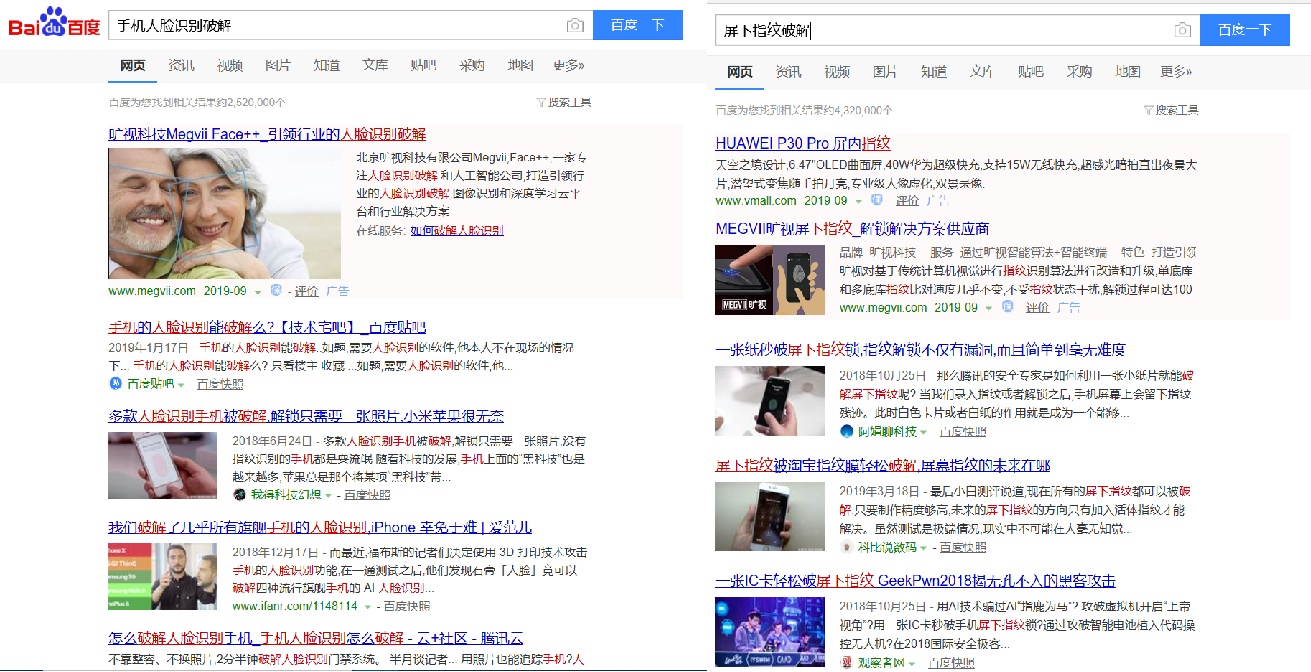The image size is (1311, 672).
Task: Open the 旷视科技Megvii Face++ ad result title
Action: tap(267, 134)
